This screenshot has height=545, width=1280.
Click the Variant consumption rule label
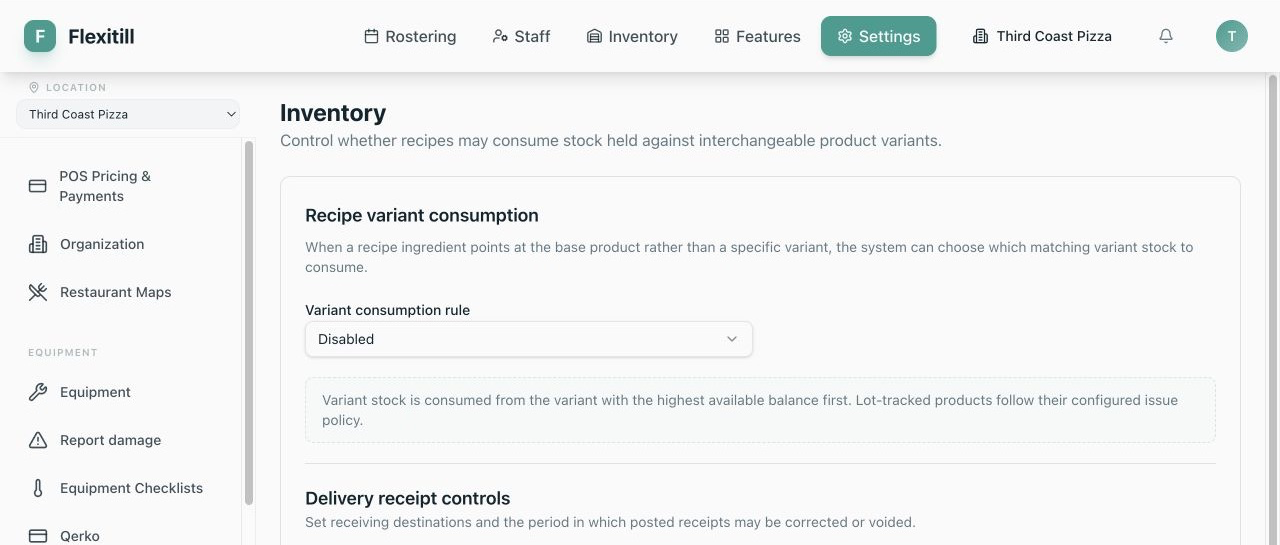(388, 310)
